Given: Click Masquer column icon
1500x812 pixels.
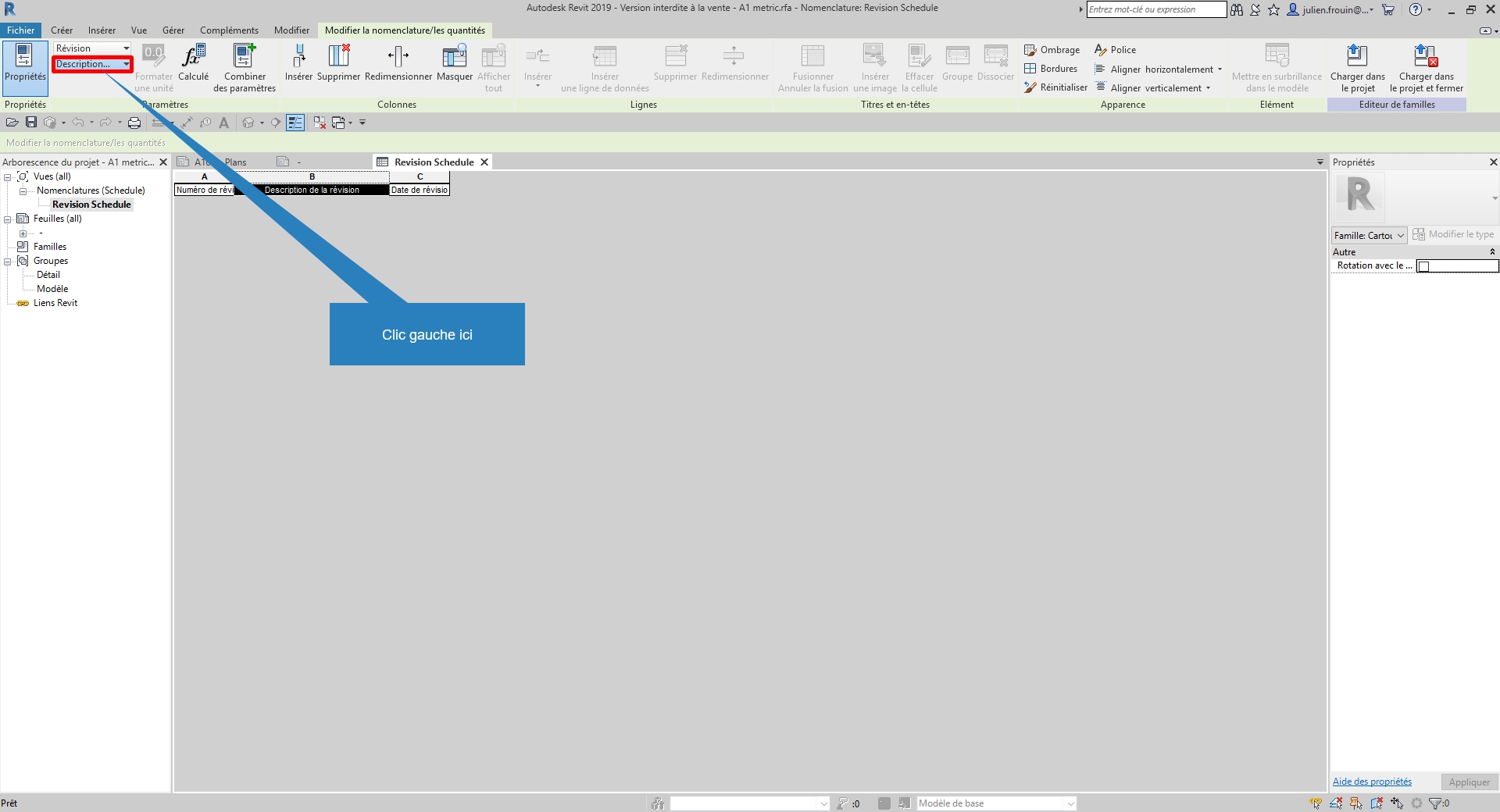Looking at the screenshot, I should click(454, 57).
